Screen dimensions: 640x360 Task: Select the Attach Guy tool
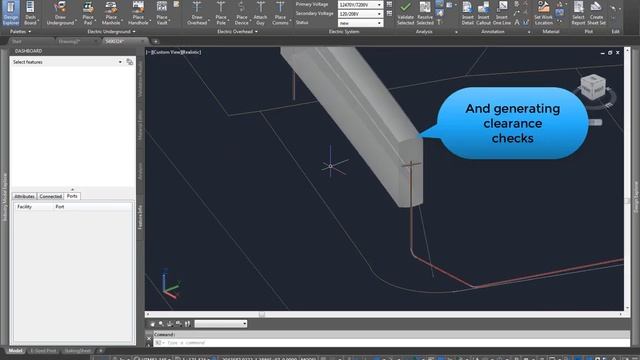[x=260, y=13]
